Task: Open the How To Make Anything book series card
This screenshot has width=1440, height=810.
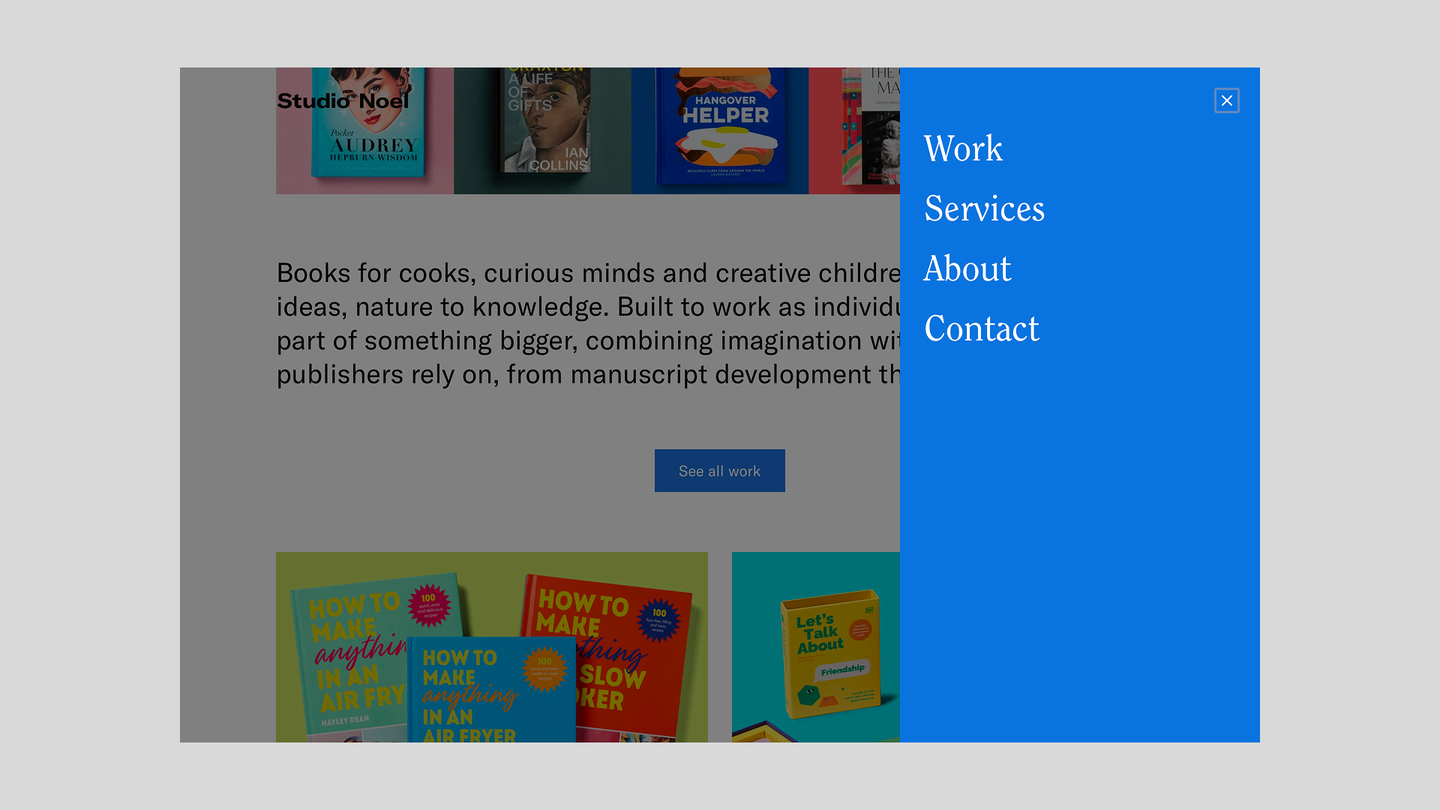Action: pyautogui.click(x=492, y=647)
